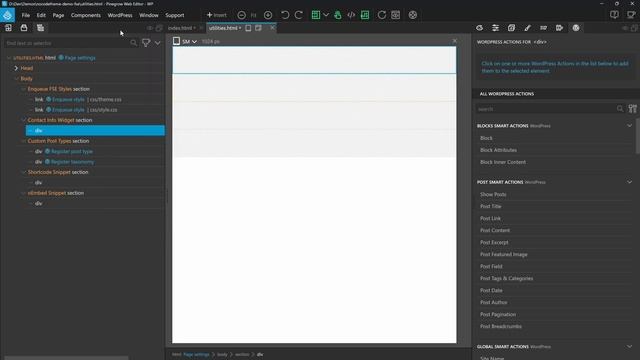Screen dimensions: 640x360
Task: Collapse the Enqueue FSE Styles section
Action: click(23, 89)
